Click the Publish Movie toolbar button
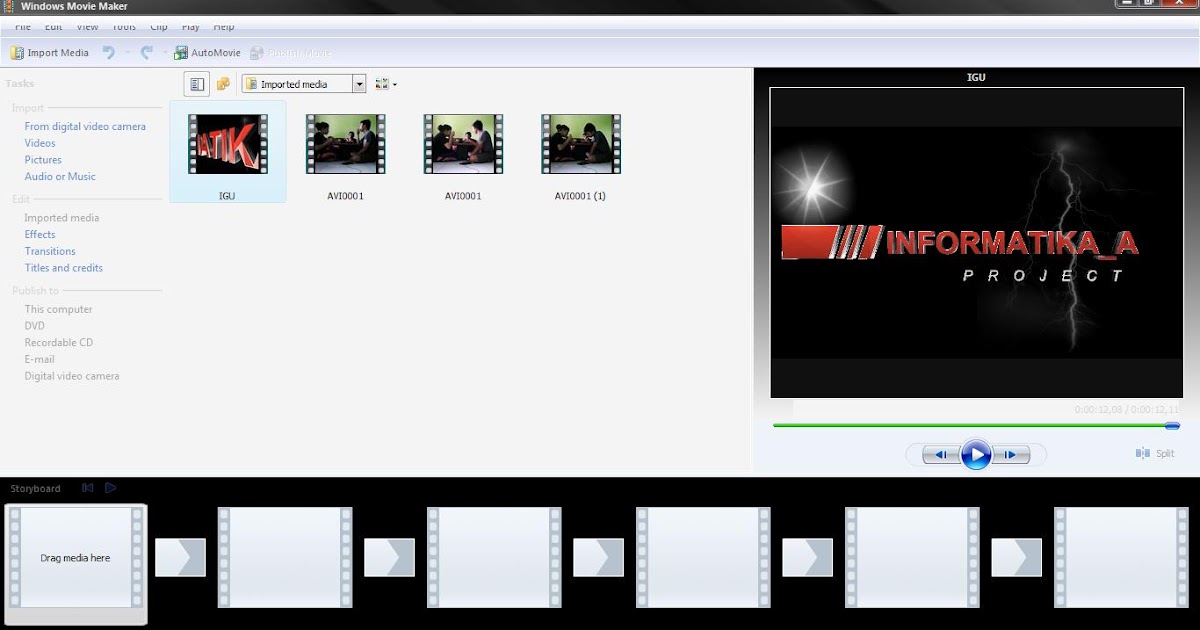The image size is (1200, 630). 292,53
